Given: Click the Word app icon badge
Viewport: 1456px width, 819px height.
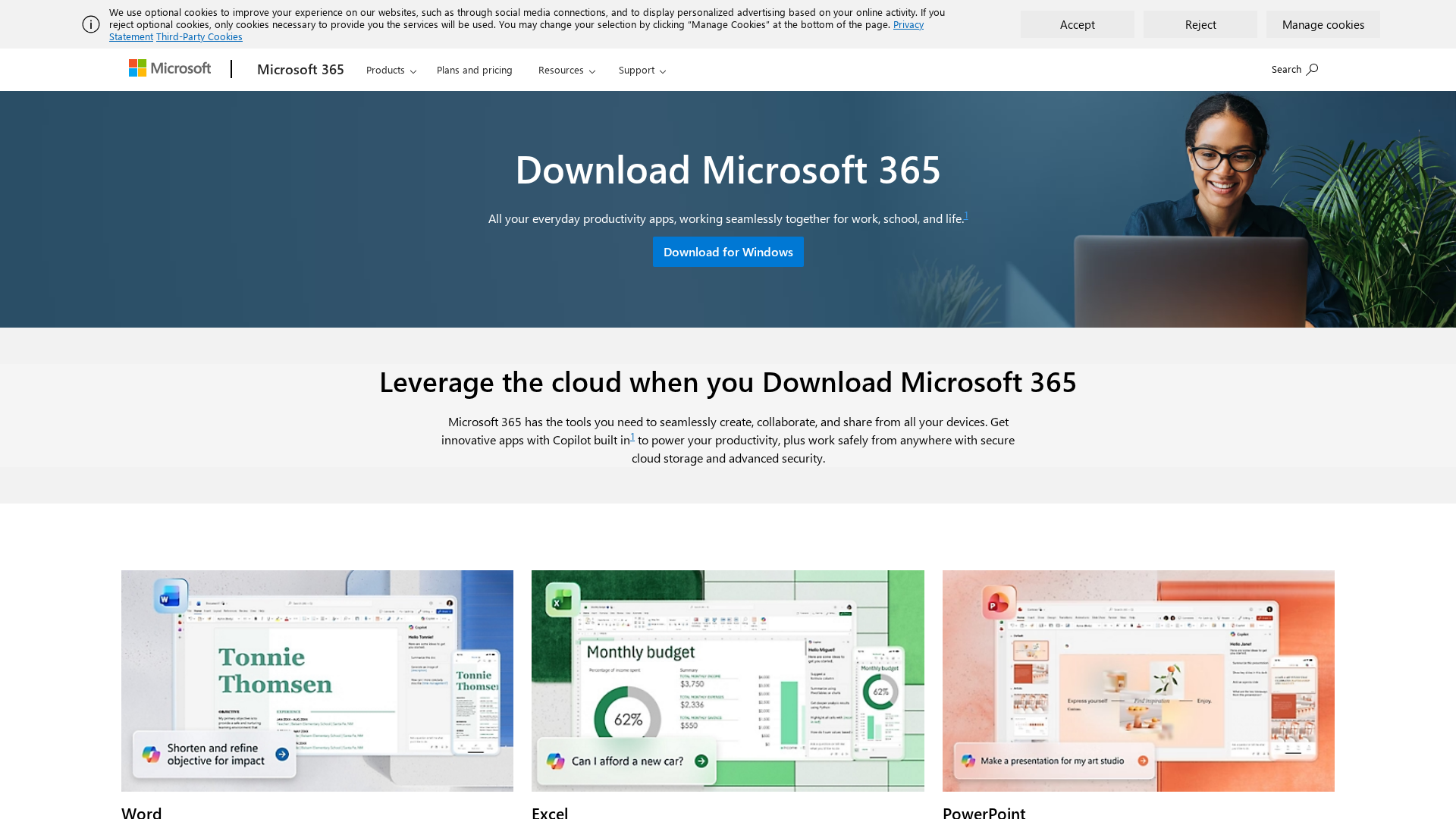Looking at the screenshot, I should [170, 596].
